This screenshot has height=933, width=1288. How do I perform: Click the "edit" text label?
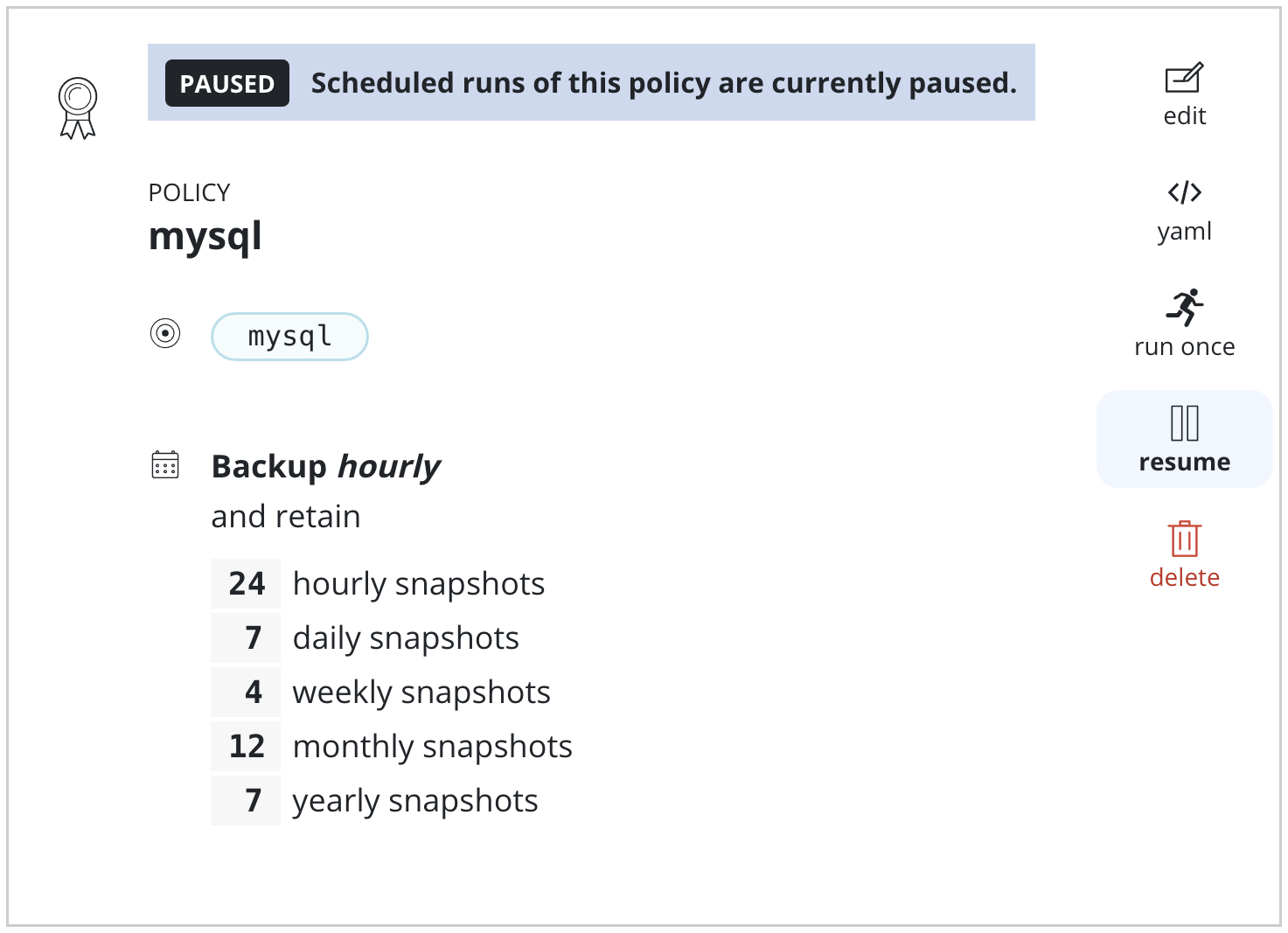click(1184, 116)
